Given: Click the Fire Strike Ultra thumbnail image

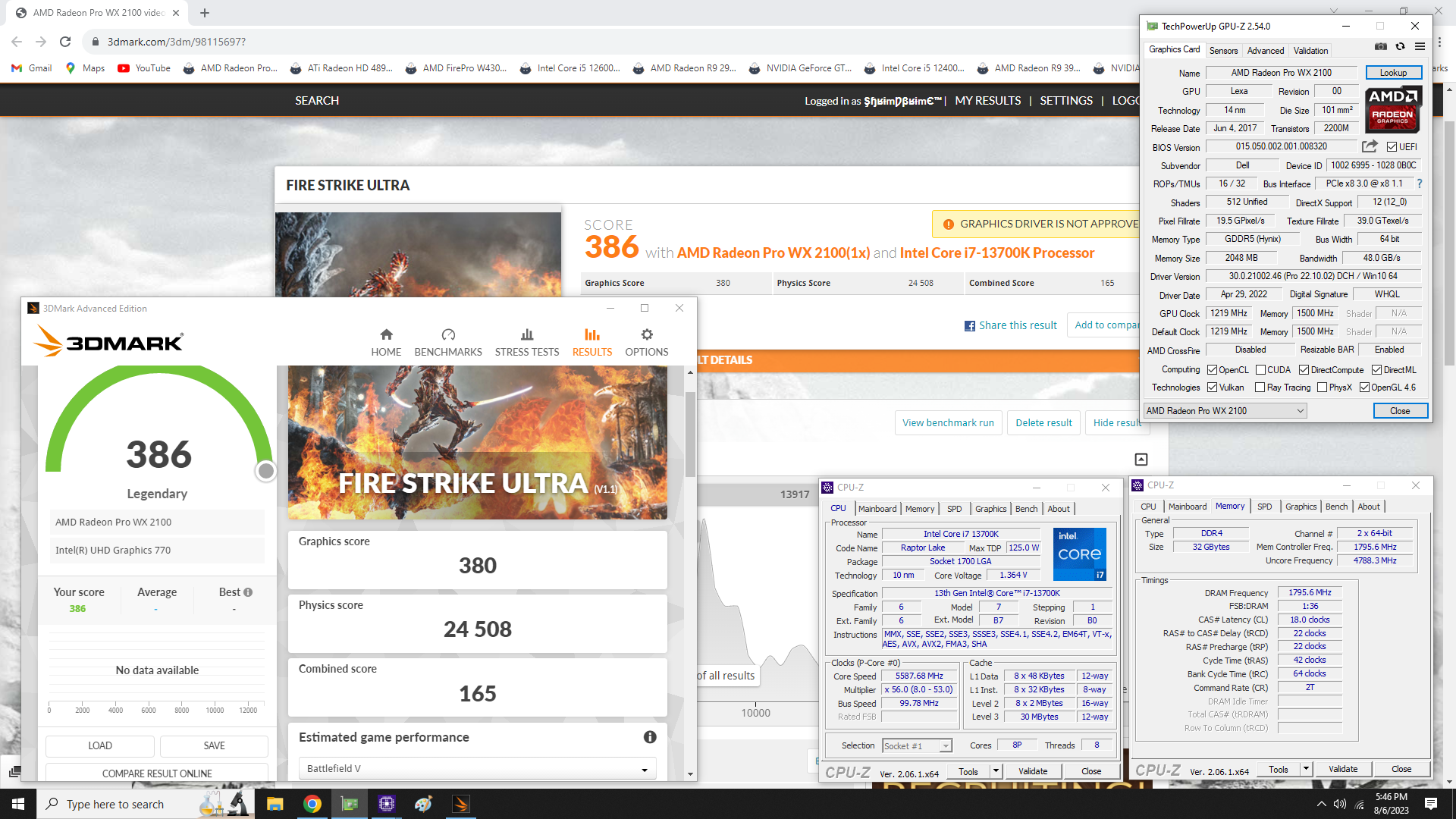Looking at the screenshot, I should pos(418,254).
